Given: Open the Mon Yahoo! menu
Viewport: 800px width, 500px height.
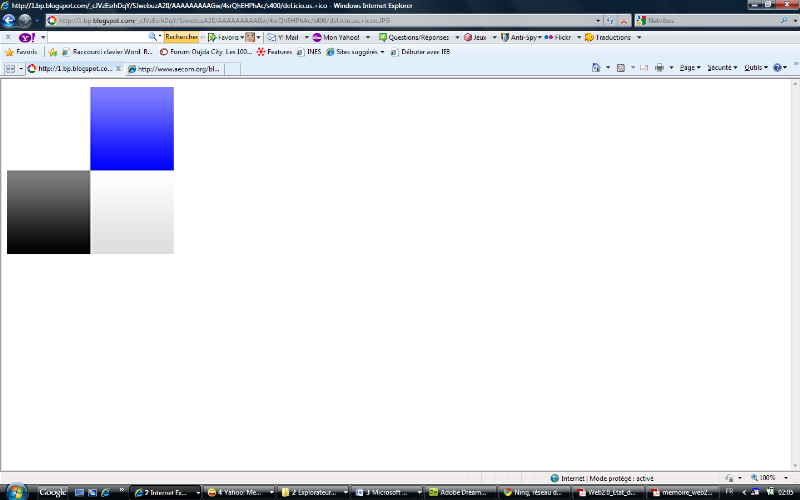Looking at the screenshot, I should pyautogui.click(x=336, y=37).
